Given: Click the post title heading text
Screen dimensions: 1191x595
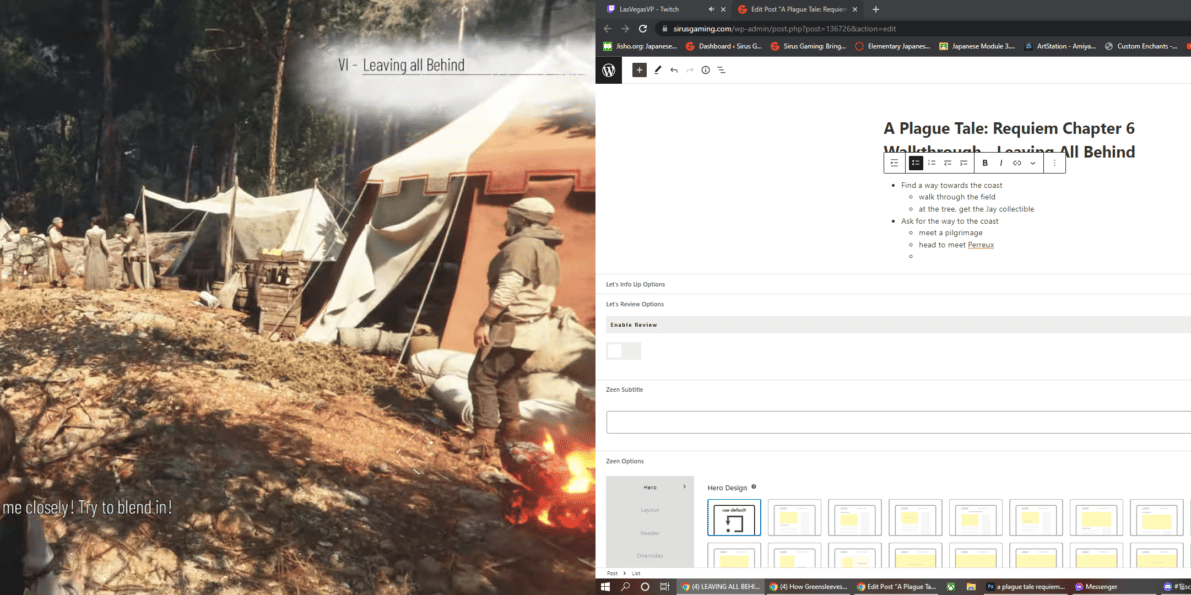Looking at the screenshot, I should tap(1009, 140).
